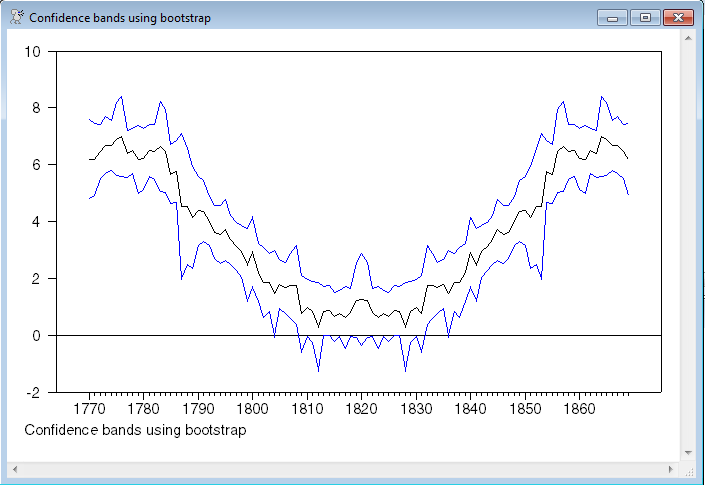The image size is (705, 485).
Task: Minimize the Confidence bands window
Action: click(x=611, y=17)
